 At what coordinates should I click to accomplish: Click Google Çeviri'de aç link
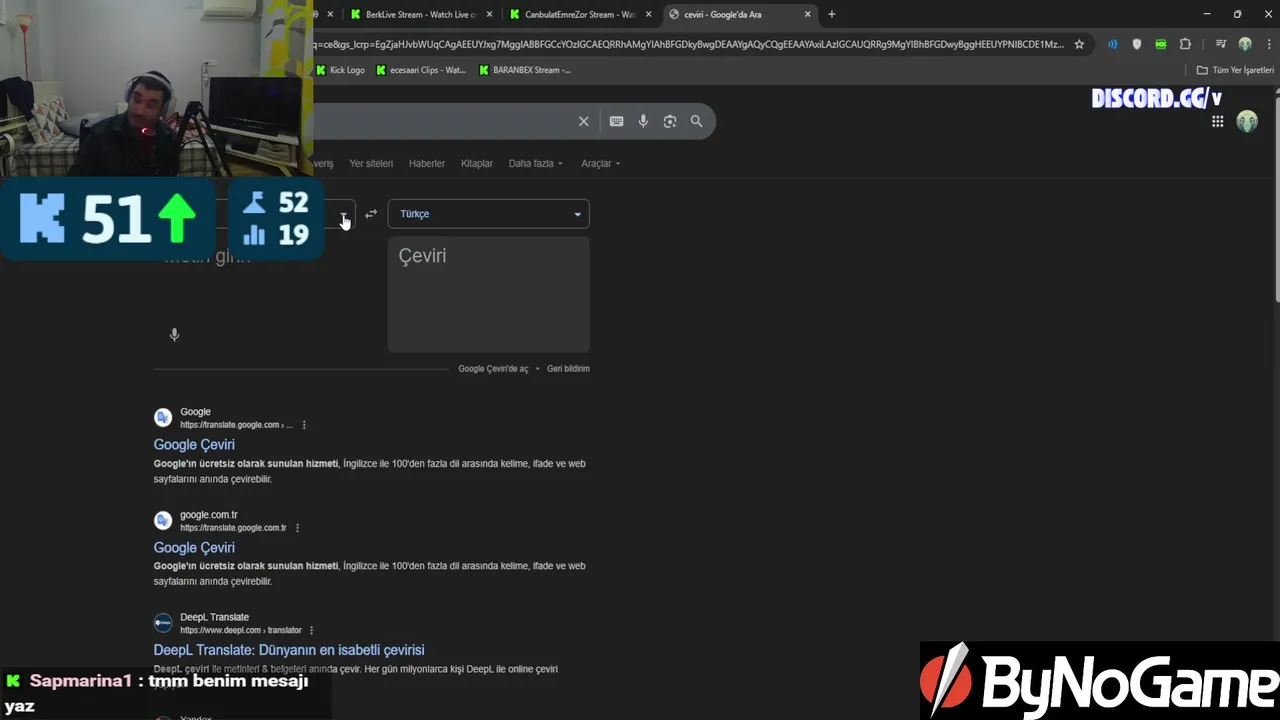coord(493,369)
